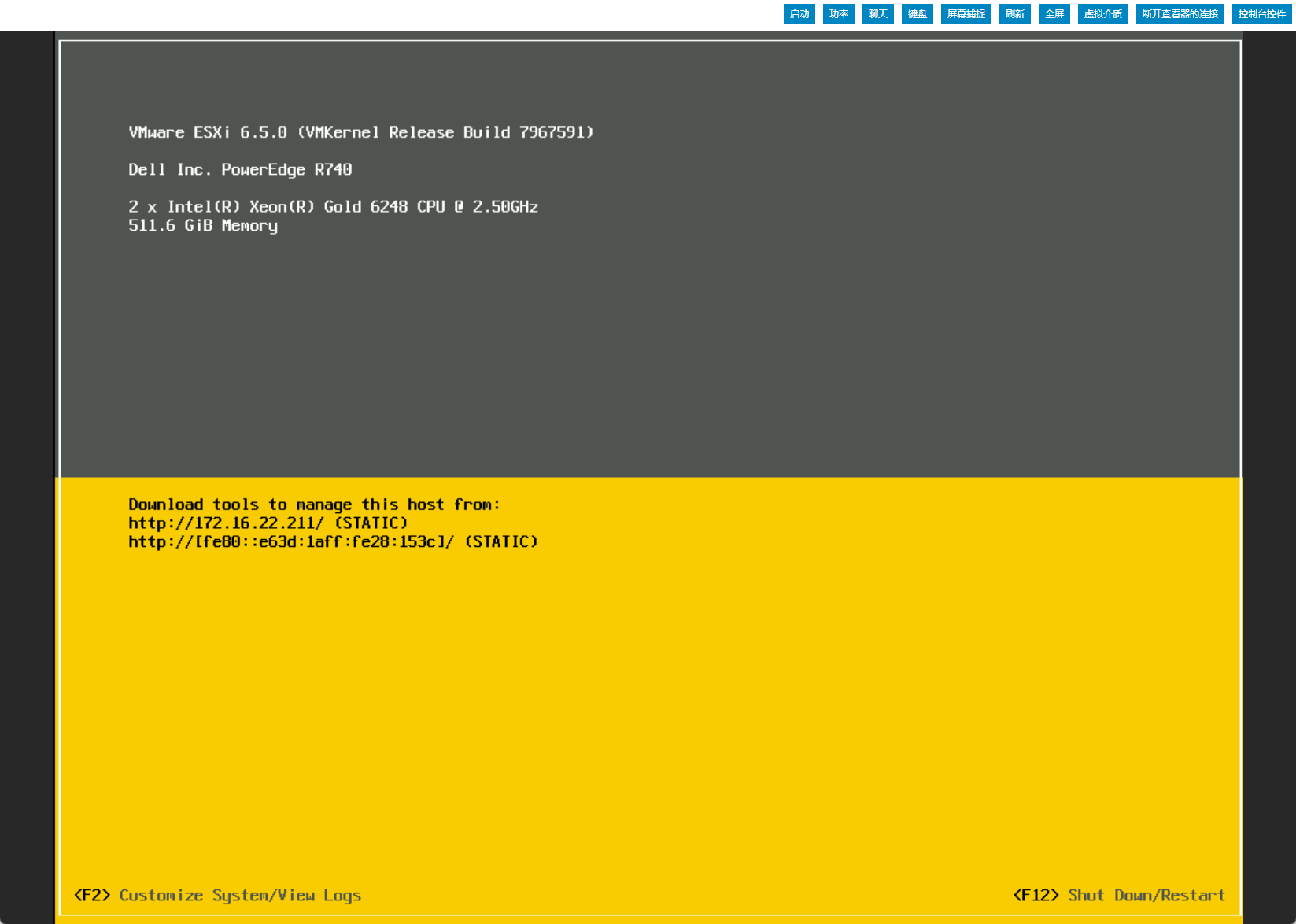Click 断开查看器的连接 to disconnect viewer
The height and width of the screenshot is (924, 1296).
[1180, 14]
